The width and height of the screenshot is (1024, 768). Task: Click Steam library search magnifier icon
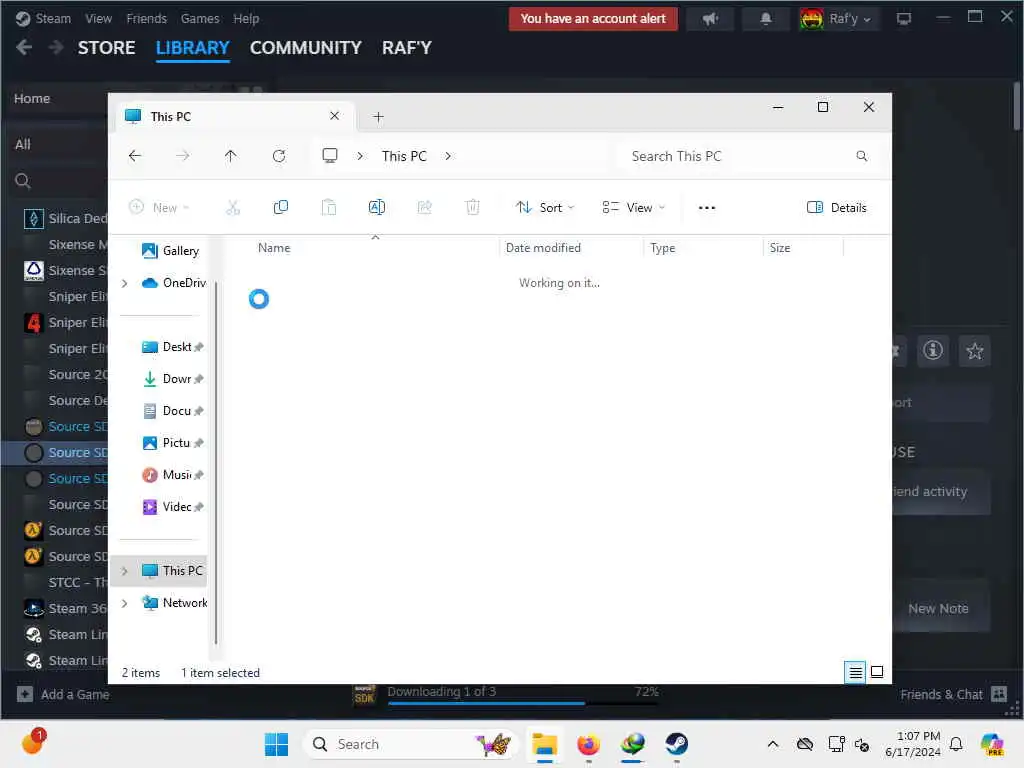[x=23, y=181]
